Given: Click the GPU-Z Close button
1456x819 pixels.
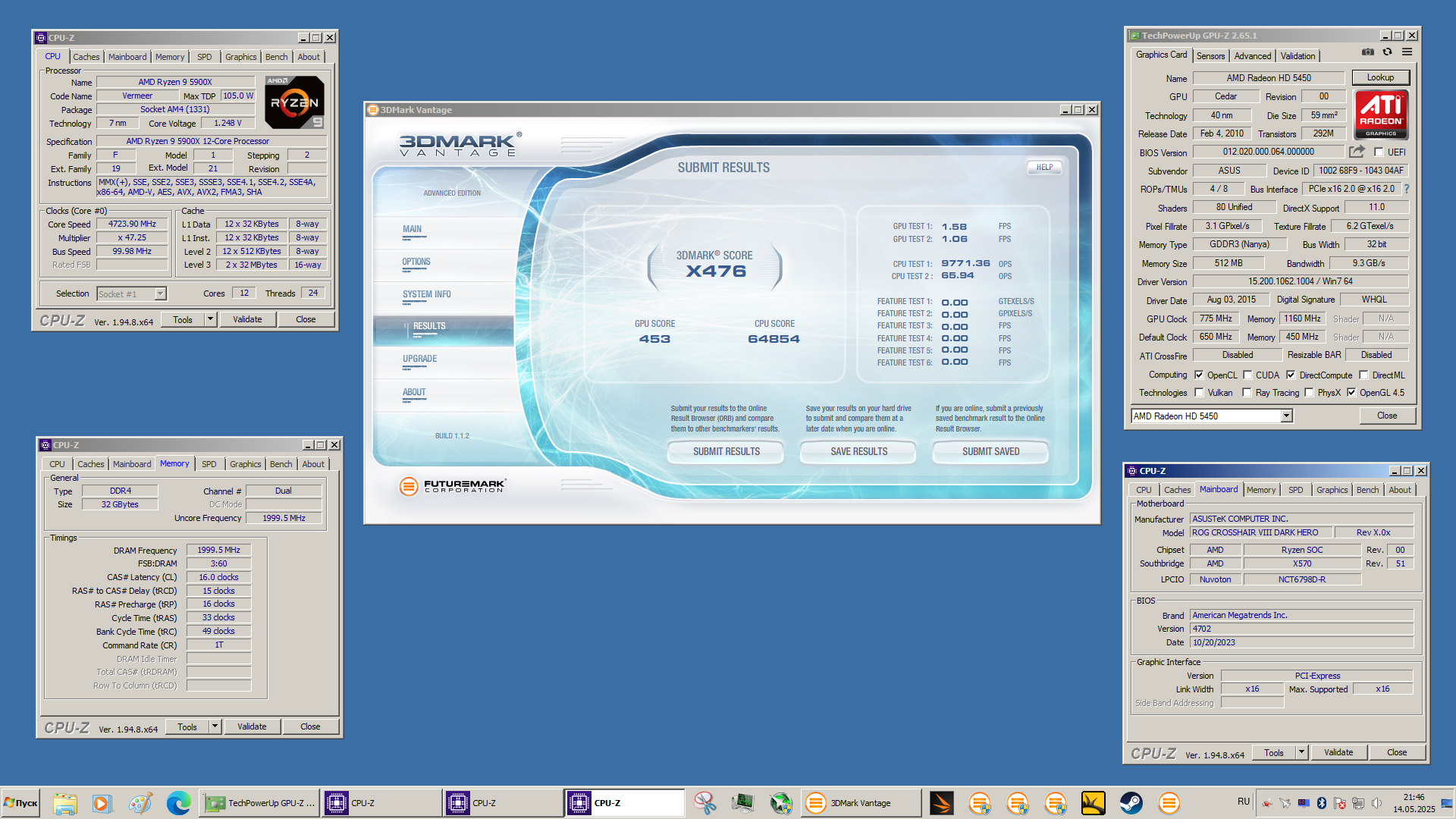Looking at the screenshot, I should 1387,416.
